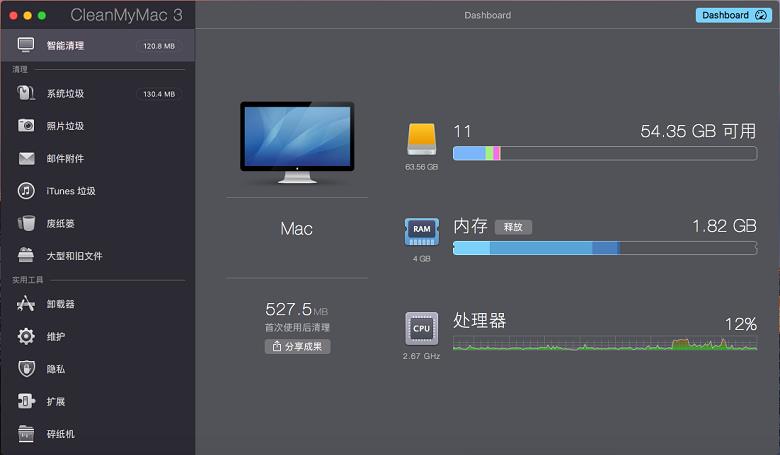Click the 1.82 GB memory value

click(724, 226)
